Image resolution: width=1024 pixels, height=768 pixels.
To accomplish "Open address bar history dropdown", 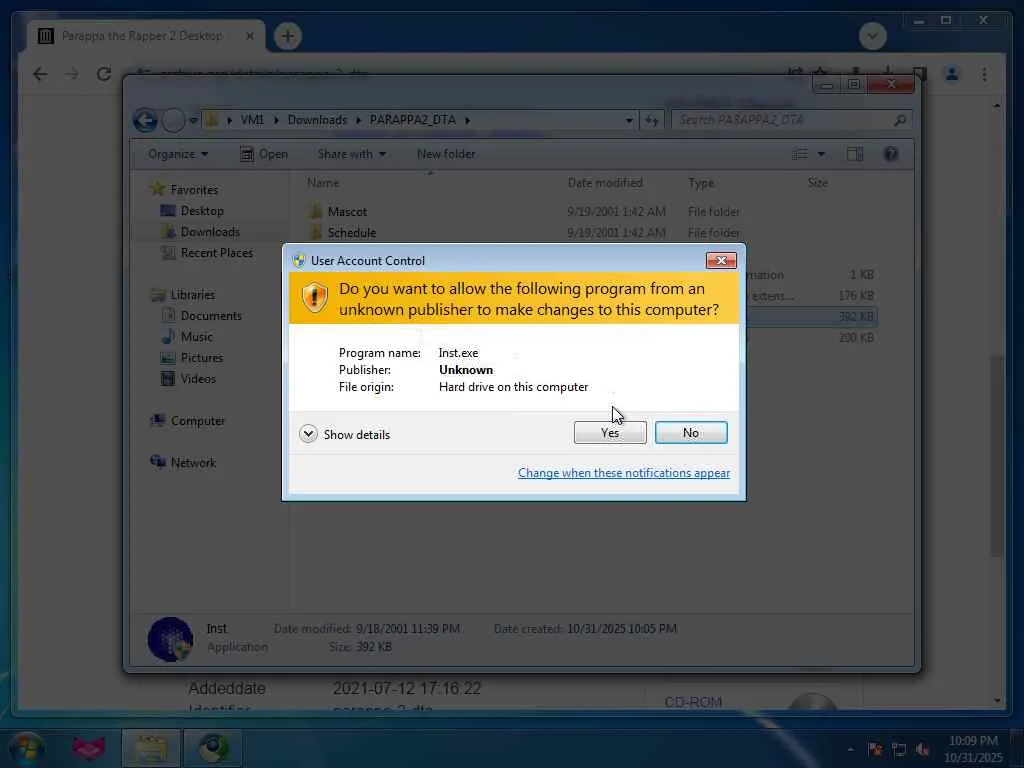I will point(629,120).
